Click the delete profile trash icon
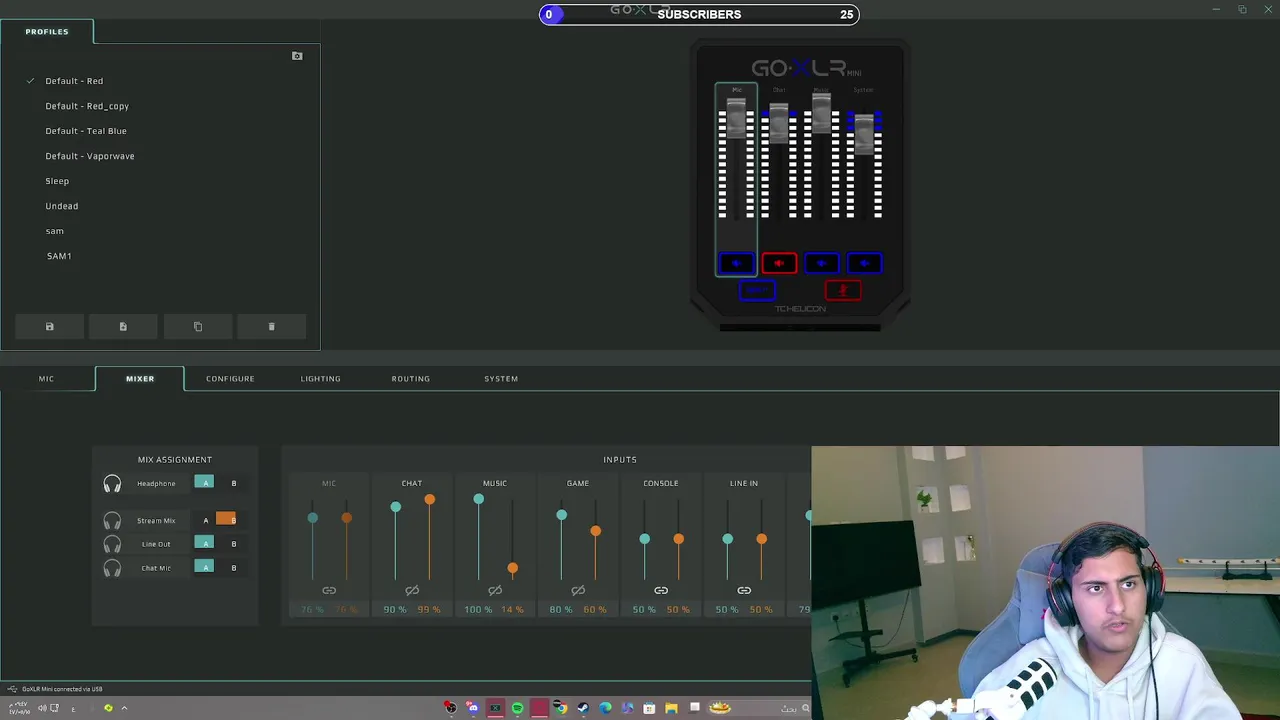The height and width of the screenshot is (720, 1280). click(x=271, y=327)
